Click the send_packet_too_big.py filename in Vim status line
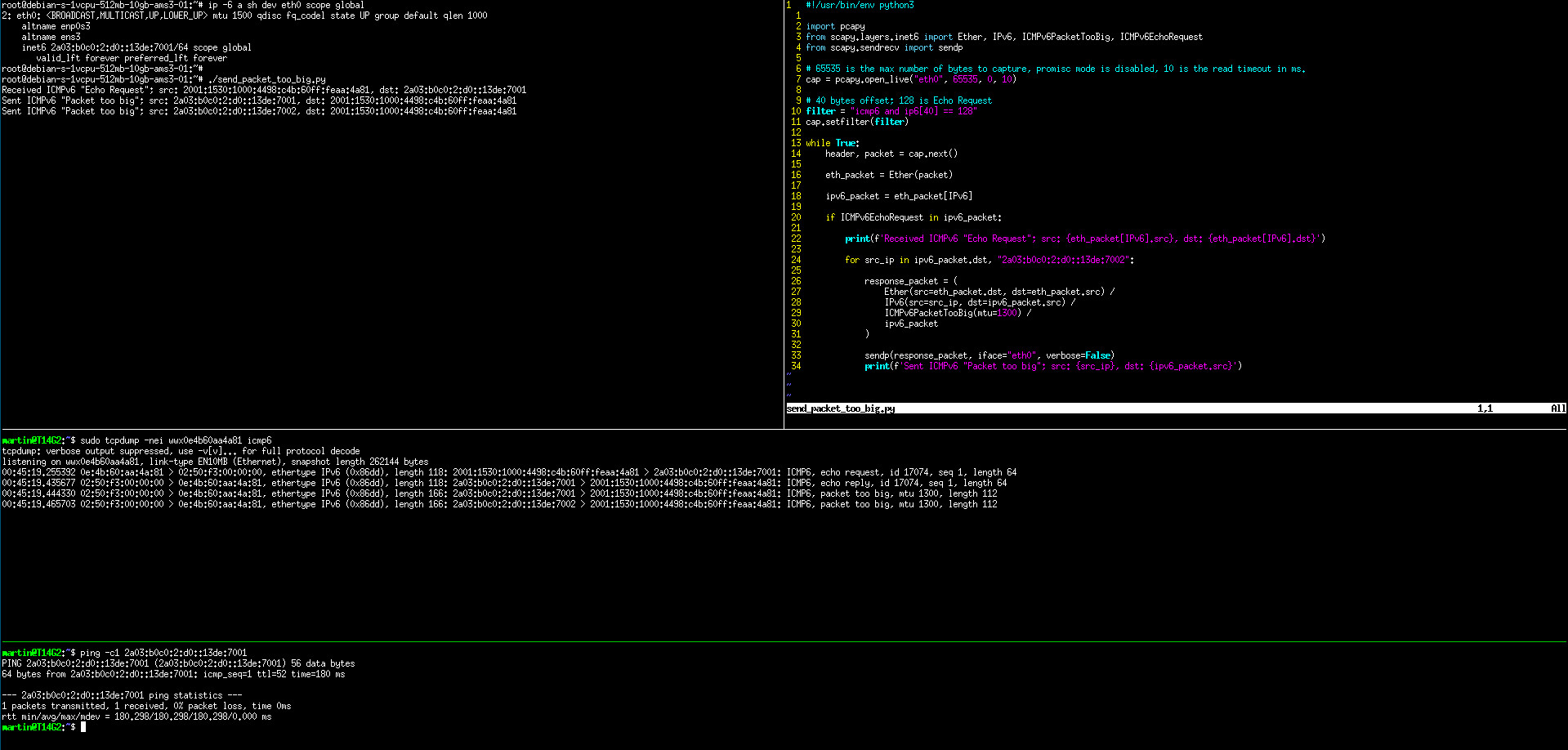 pos(840,408)
